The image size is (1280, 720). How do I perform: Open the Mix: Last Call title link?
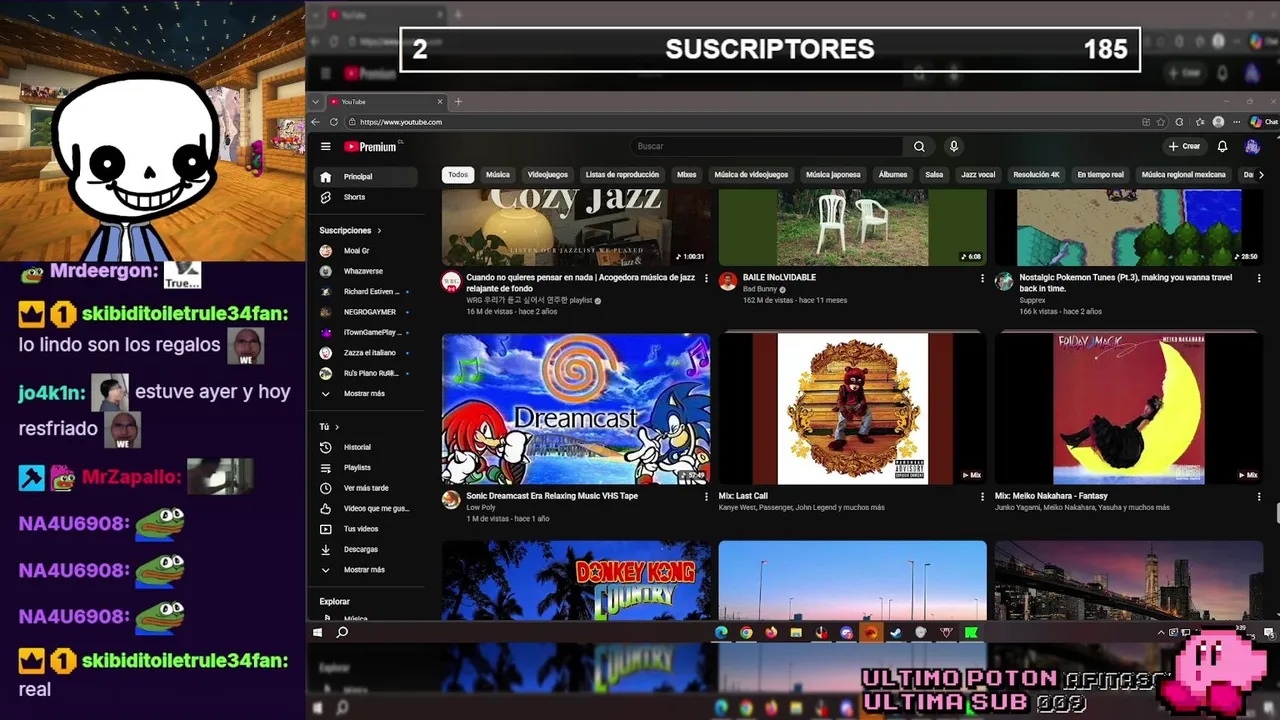[x=743, y=496]
